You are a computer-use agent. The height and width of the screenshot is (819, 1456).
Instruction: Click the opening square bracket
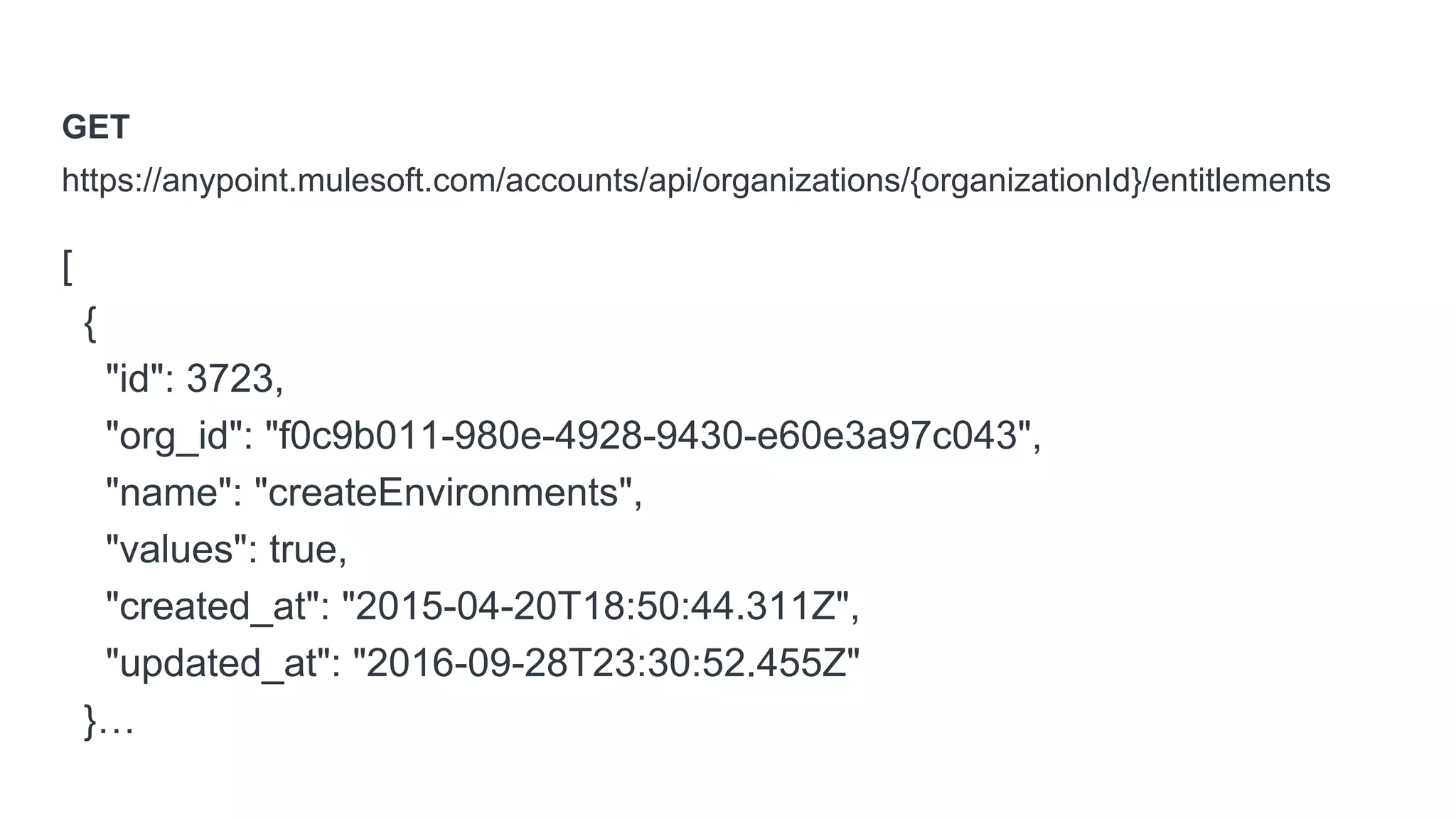point(68,267)
